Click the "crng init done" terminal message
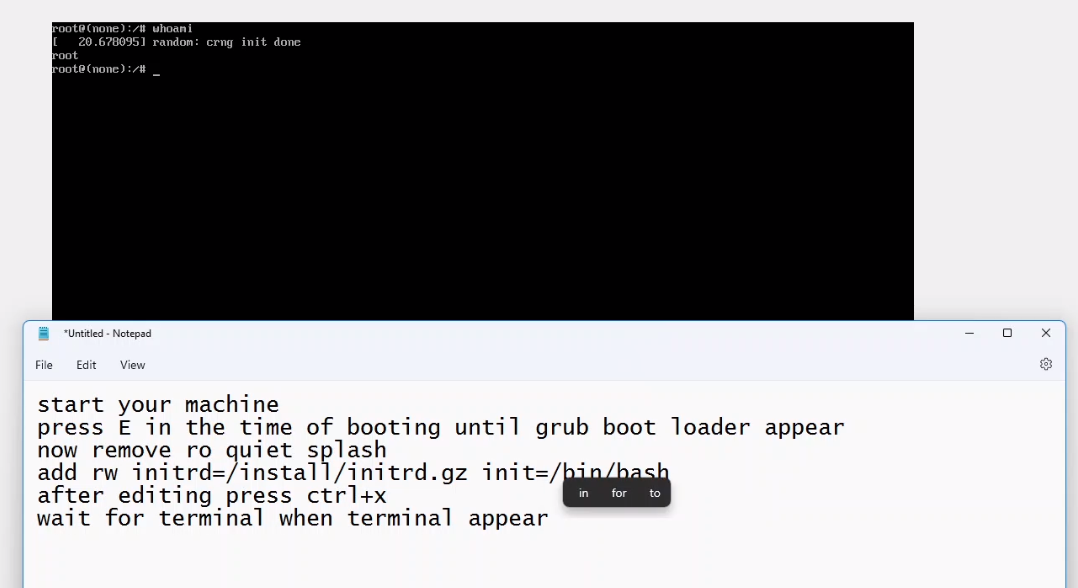Image resolution: width=1078 pixels, height=588 pixels. [x=253, y=42]
